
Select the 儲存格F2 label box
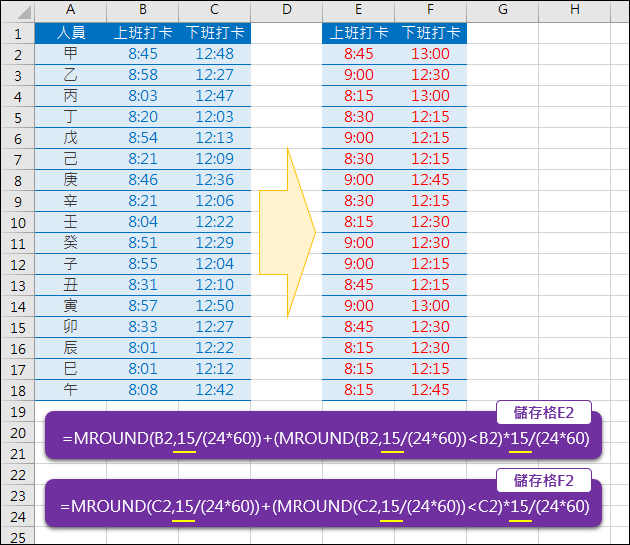point(544,480)
